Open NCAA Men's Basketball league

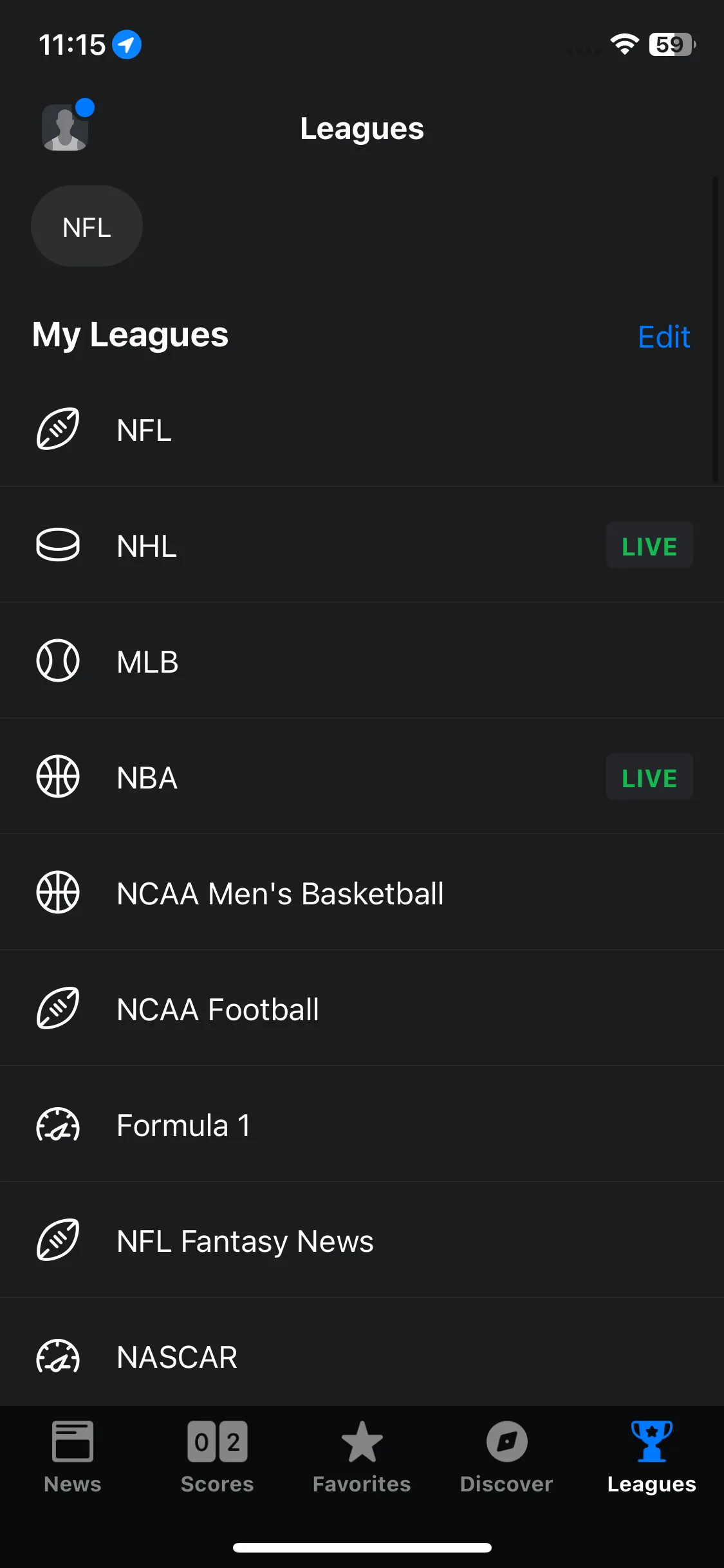362,892
